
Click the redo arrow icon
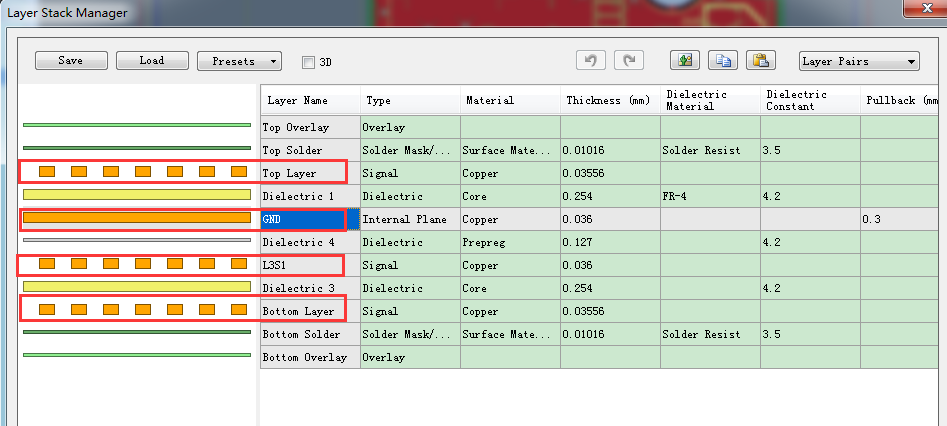tap(628, 60)
